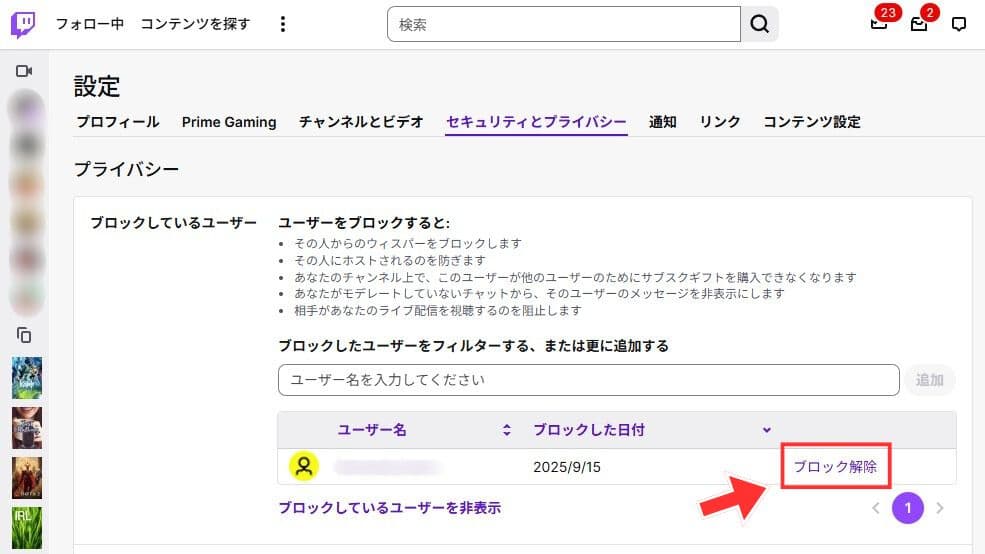Open the first blurred channel avatar in sidebar
The image size is (985, 554).
point(27,107)
